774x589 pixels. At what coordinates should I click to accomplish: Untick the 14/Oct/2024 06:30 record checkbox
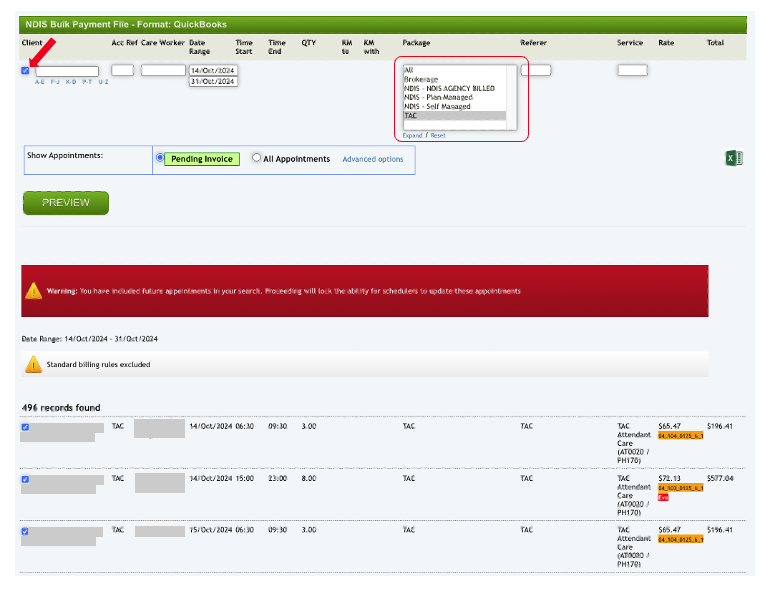click(25, 427)
